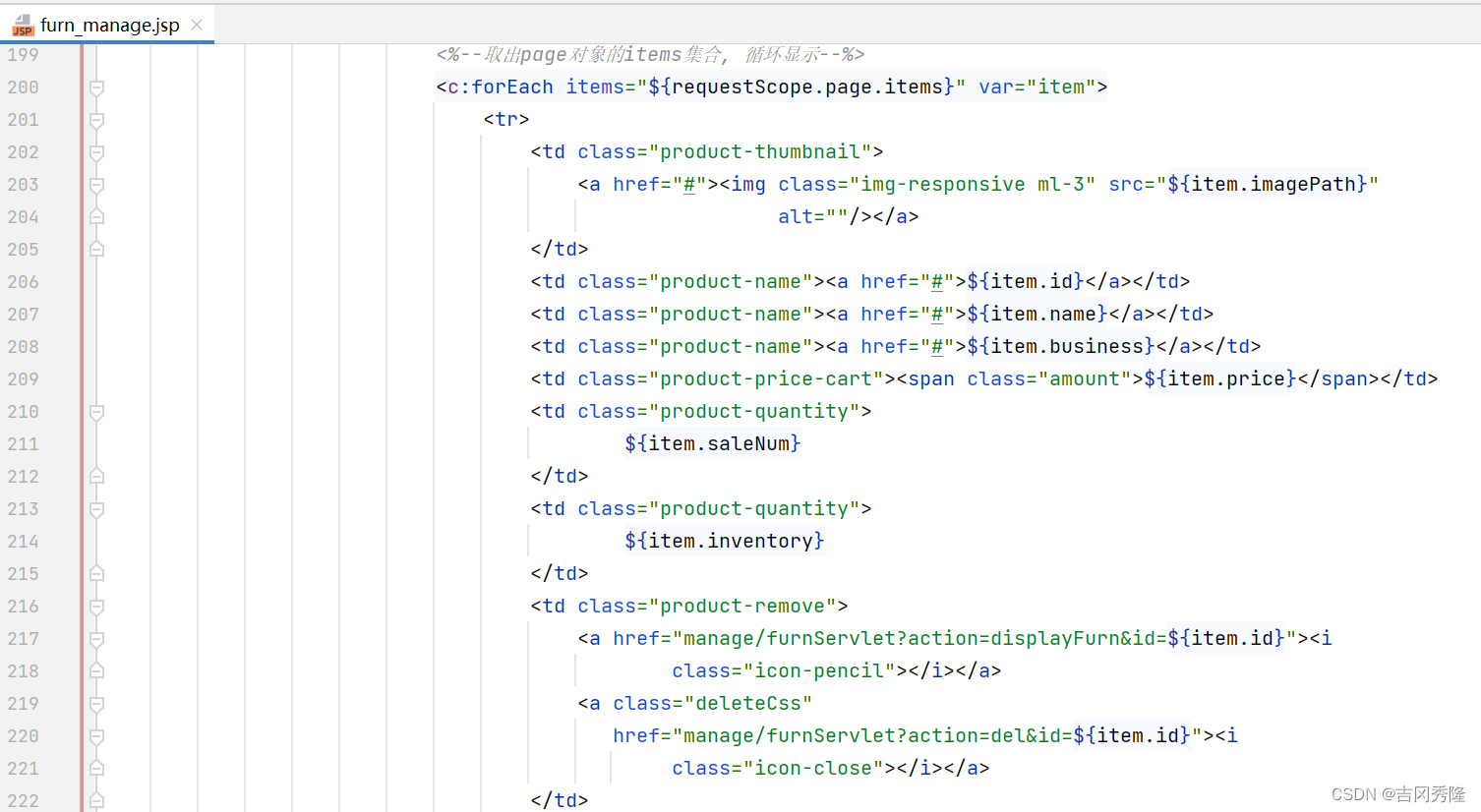Click the "icon-close" class value
Image resolution: width=1481 pixels, height=812 pixels.
813,769
